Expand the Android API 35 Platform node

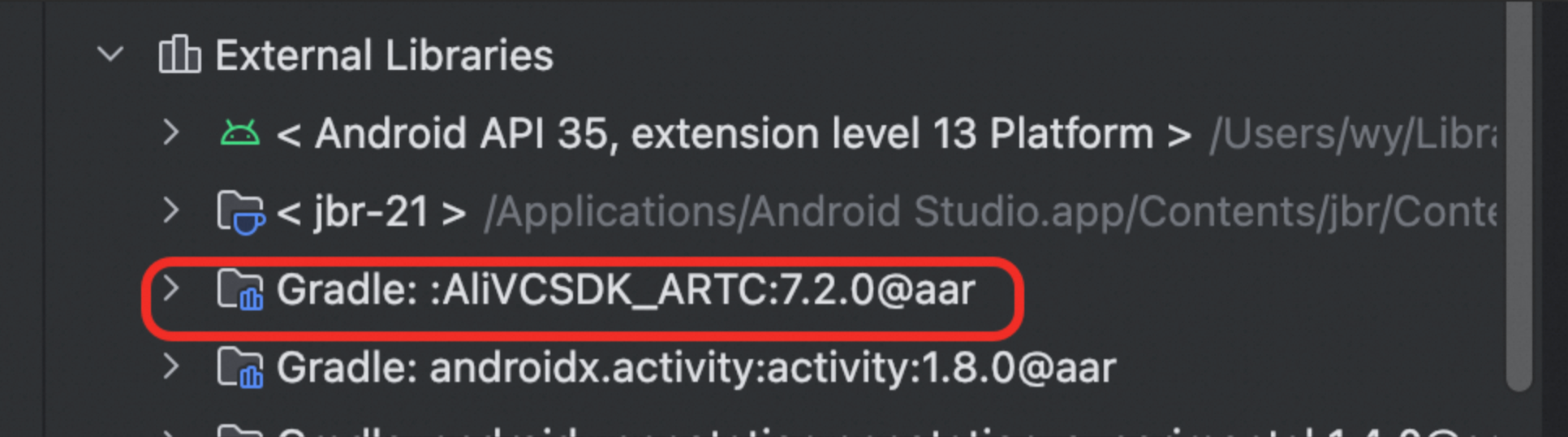point(170,132)
